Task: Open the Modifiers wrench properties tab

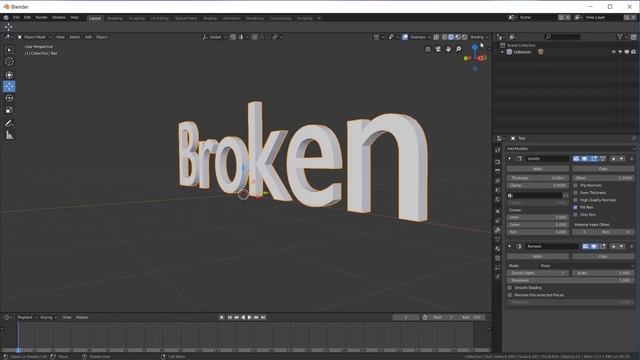Action: pyautogui.click(x=498, y=230)
